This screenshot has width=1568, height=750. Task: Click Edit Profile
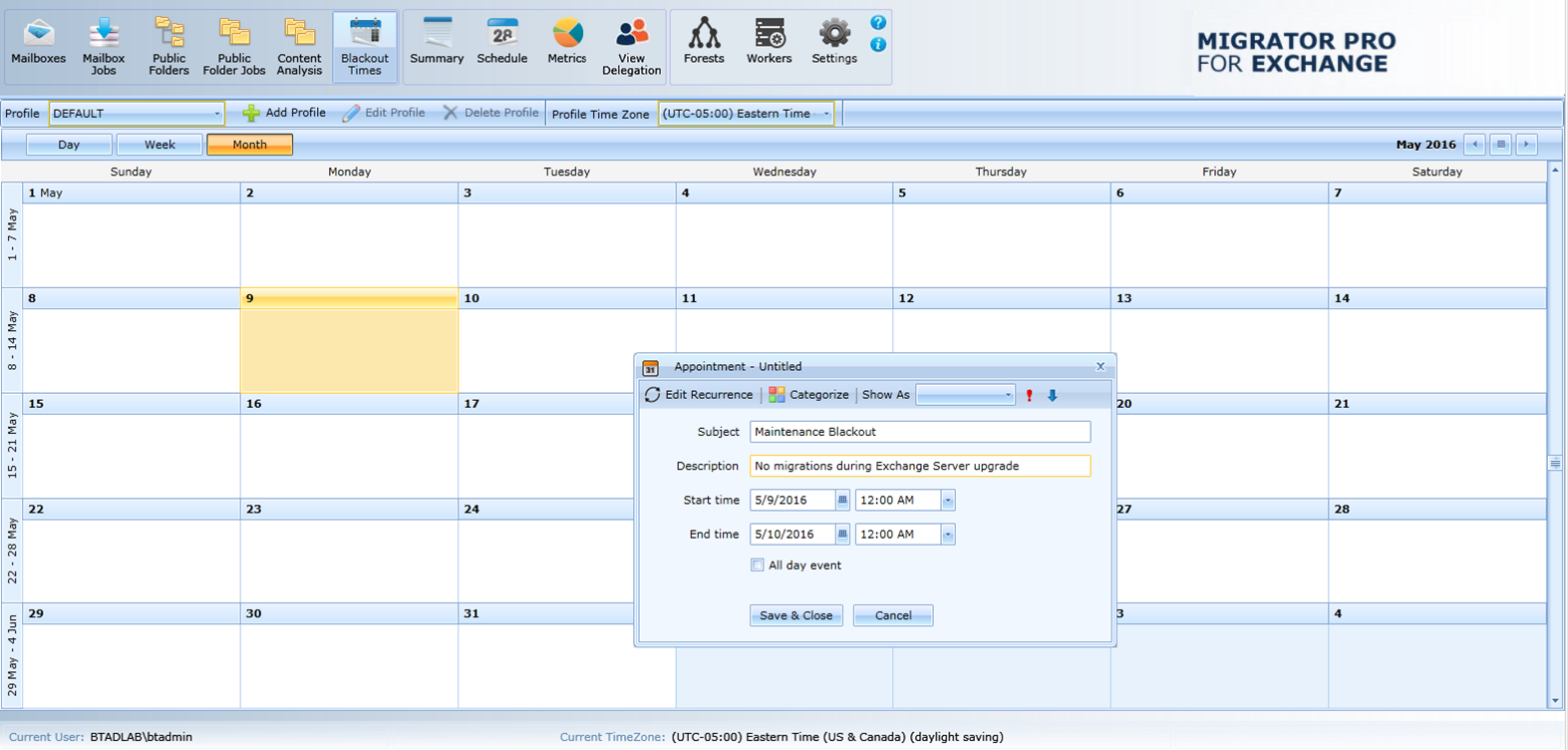384,113
